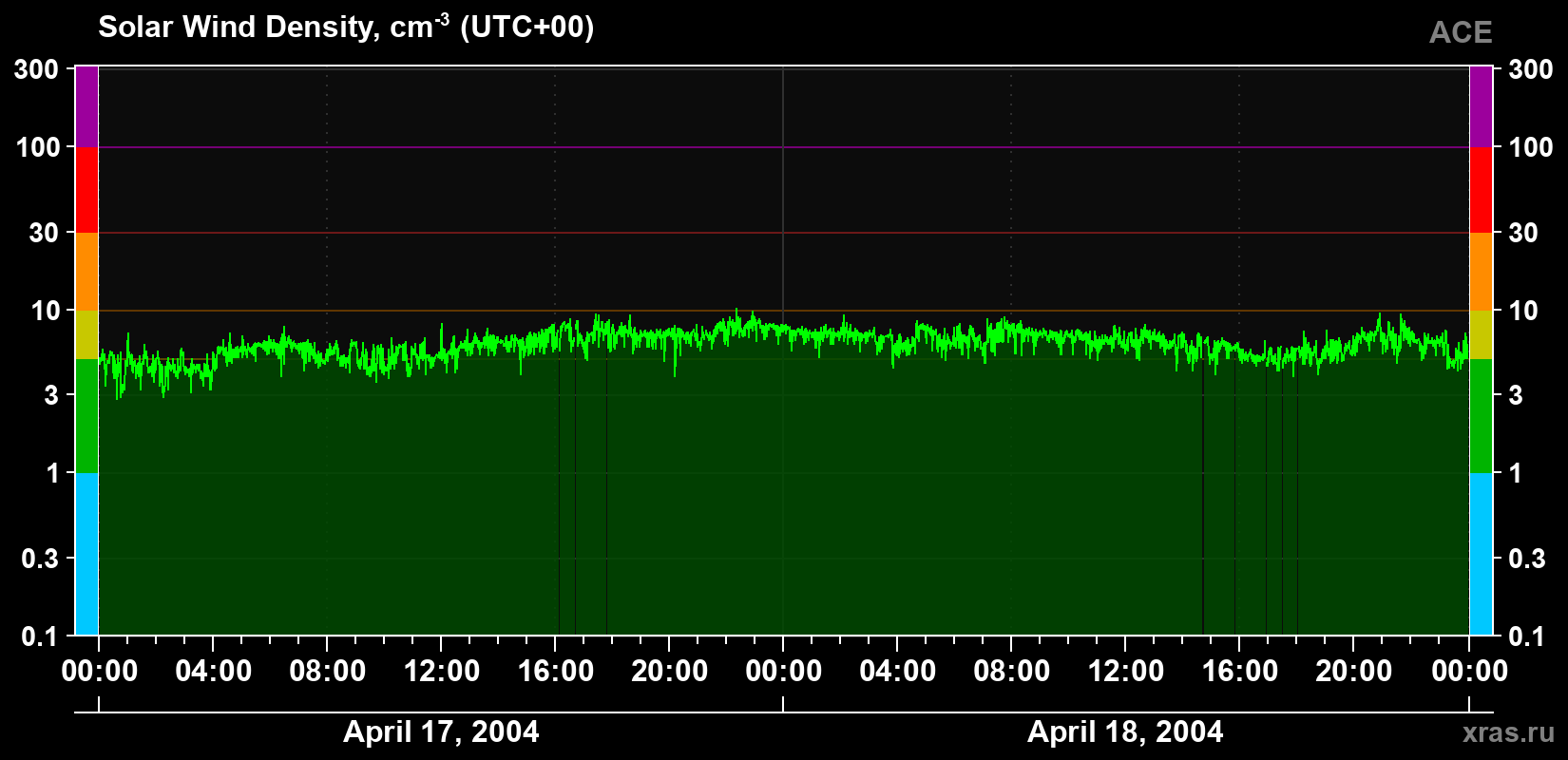Click the 08:00 tick under April 18

(1011, 671)
